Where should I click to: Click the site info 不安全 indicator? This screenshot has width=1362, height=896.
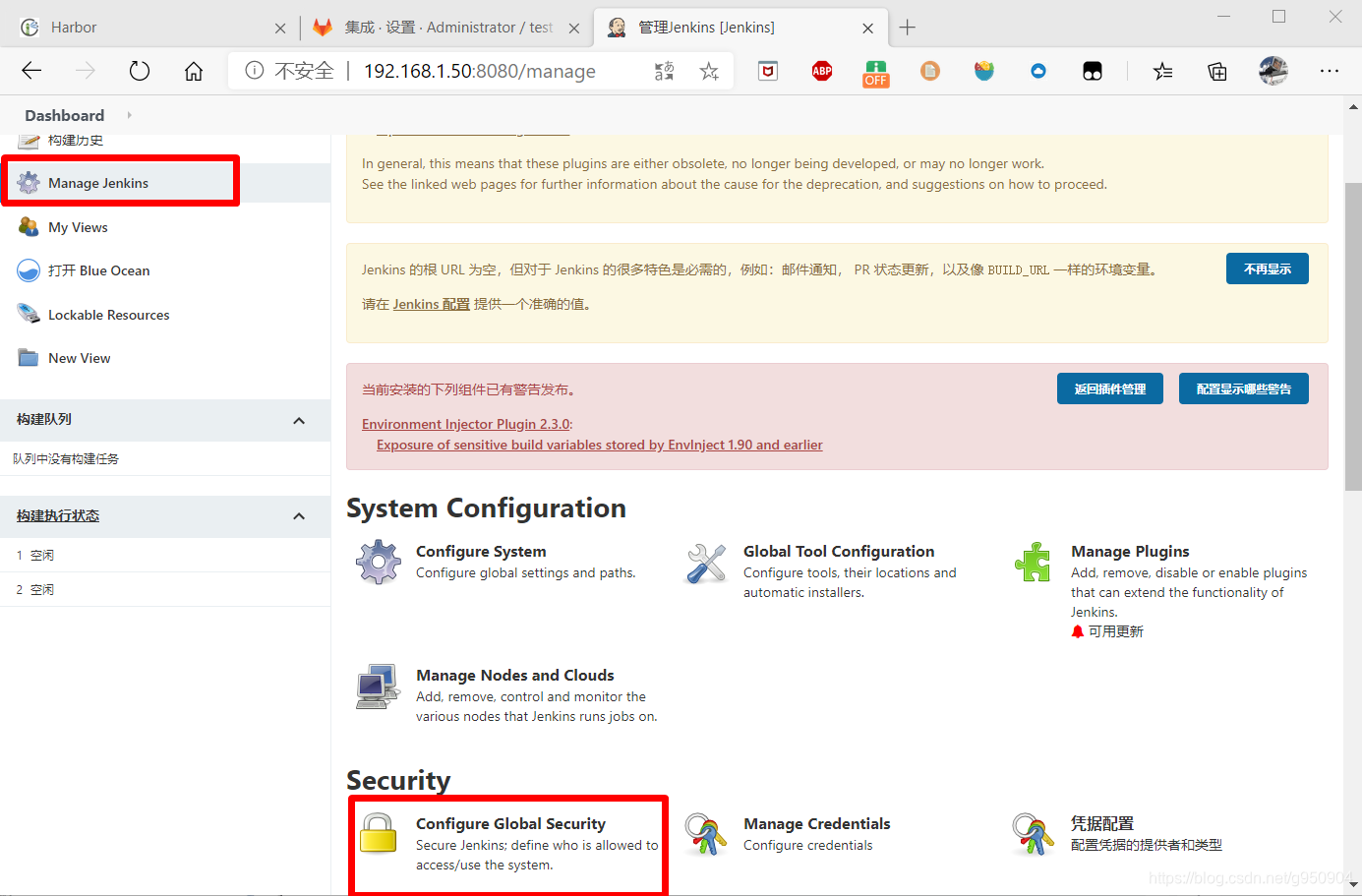click(x=290, y=71)
